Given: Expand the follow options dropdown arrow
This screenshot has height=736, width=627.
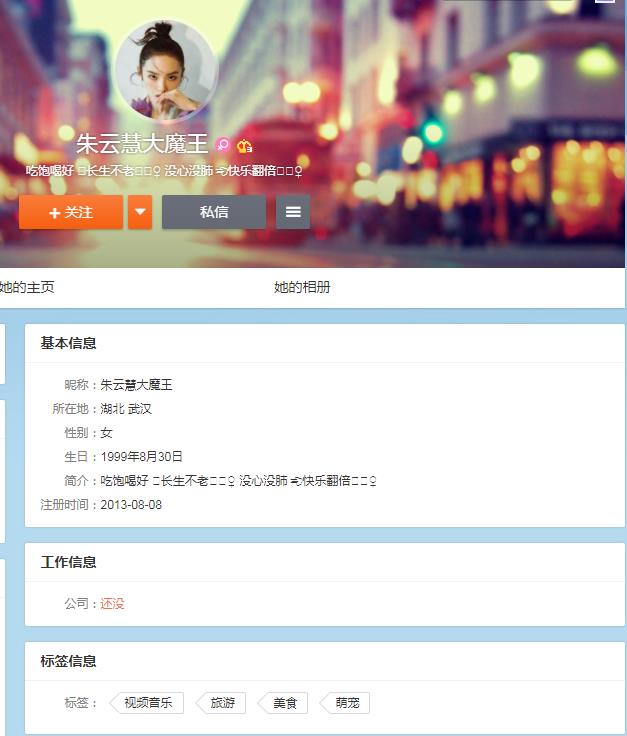Looking at the screenshot, I should click(140, 212).
